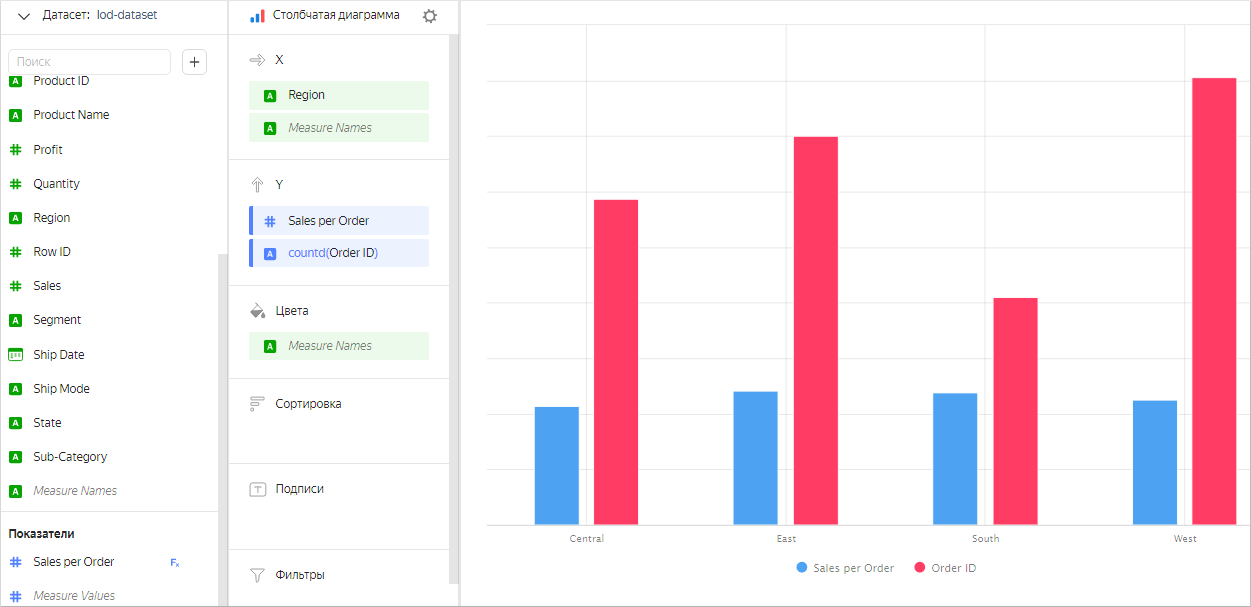Click the red West bar in chart
The width and height of the screenshot is (1251, 607).
click(x=1214, y=300)
